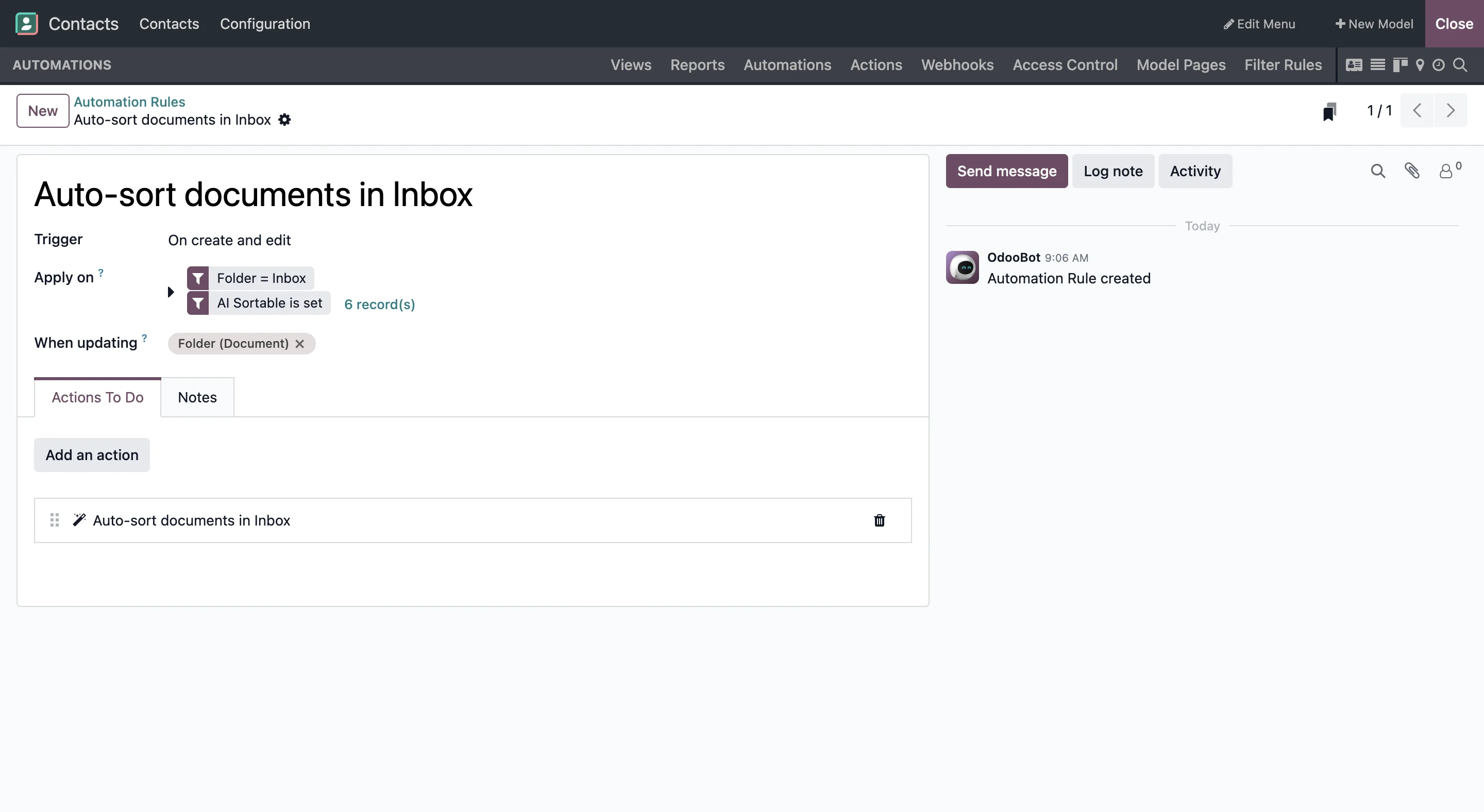Image resolution: width=1484 pixels, height=812 pixels.
Task: Open the Webhooks section
Action: pyautogui.click(x=957, y=65)
